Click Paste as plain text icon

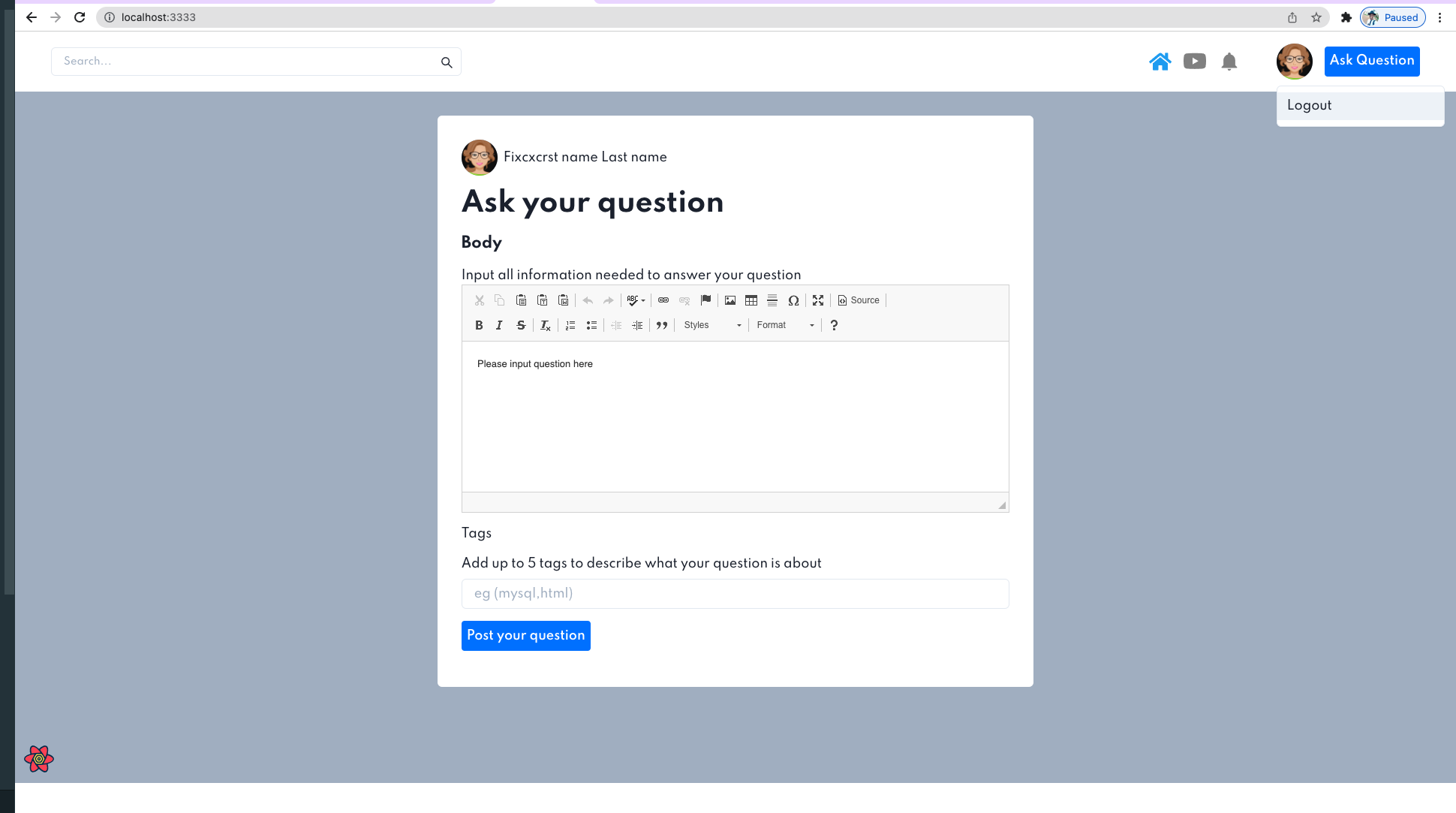tap(542, 300)
